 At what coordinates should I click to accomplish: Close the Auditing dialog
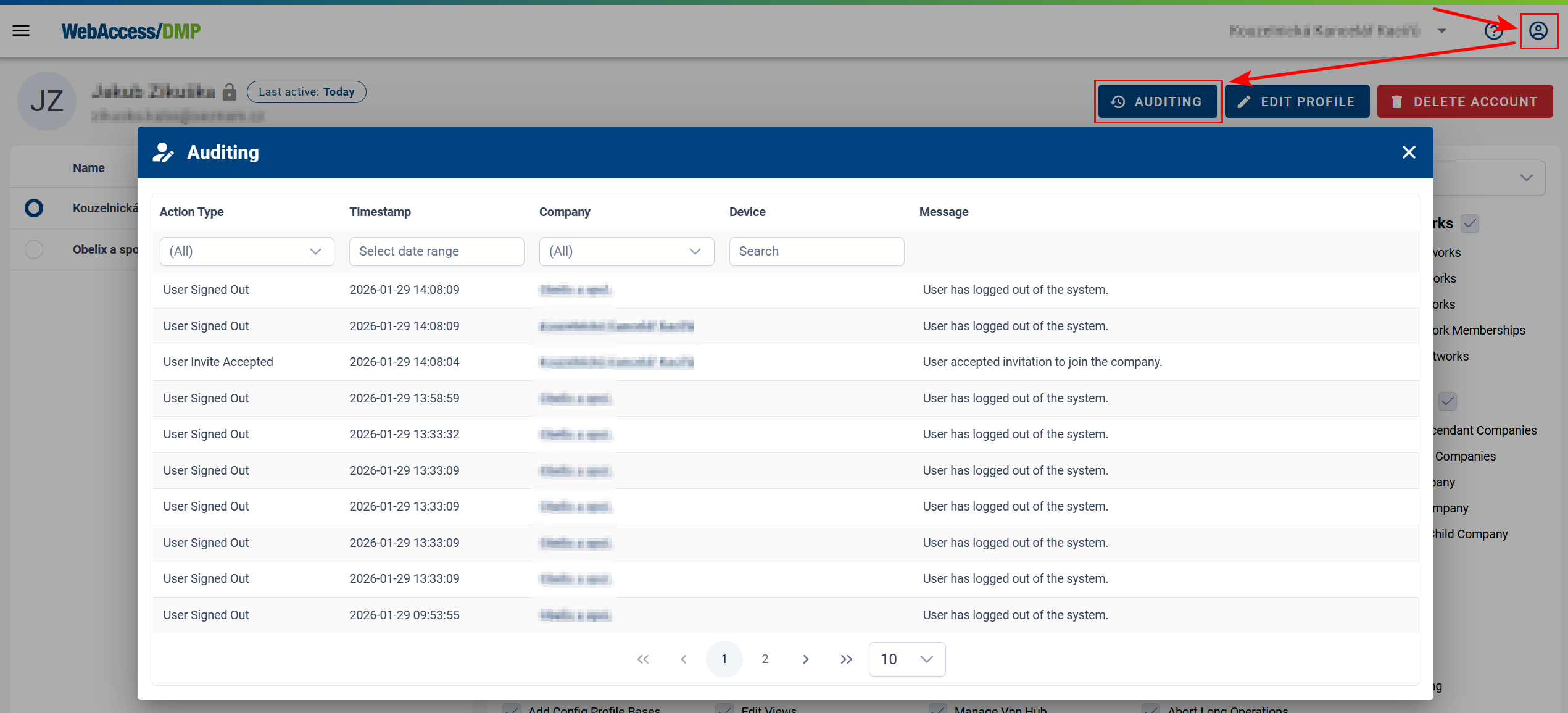click(1409, 152)
